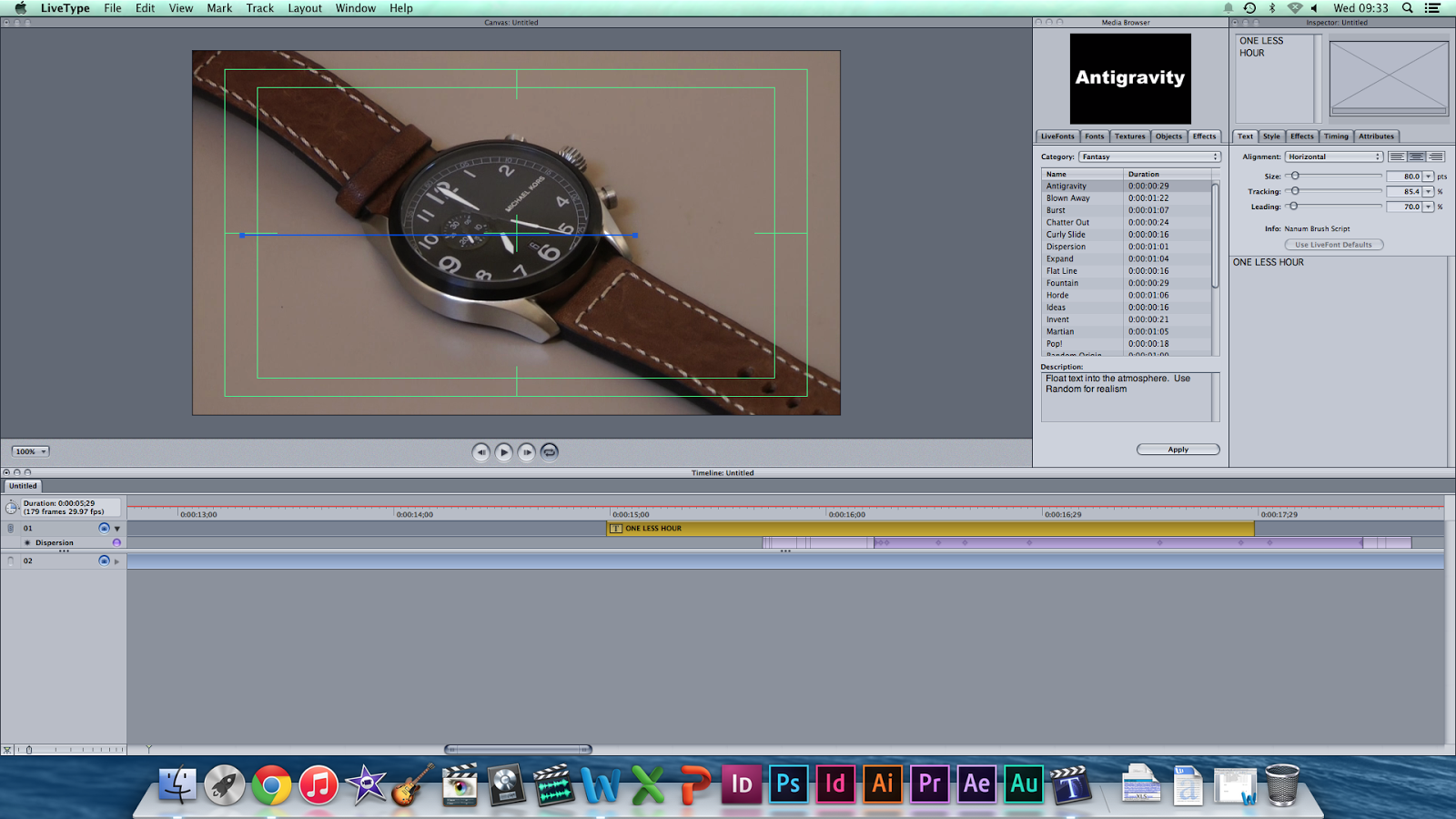Select the Untitled timeline tab
The height and width of the screenshot is (819, 1456).
[x=23, y=486]
